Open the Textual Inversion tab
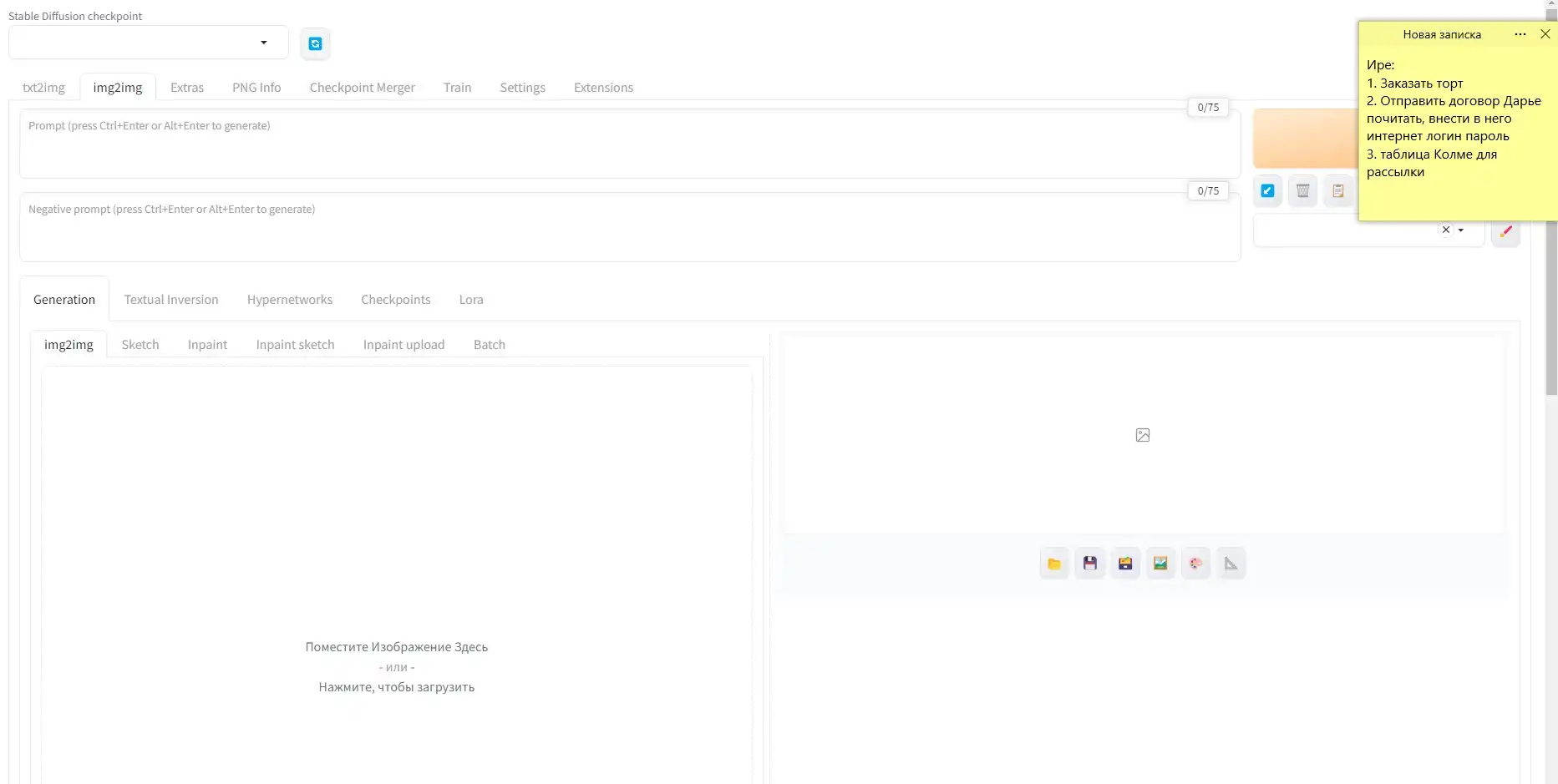 (x=171, y=300)
